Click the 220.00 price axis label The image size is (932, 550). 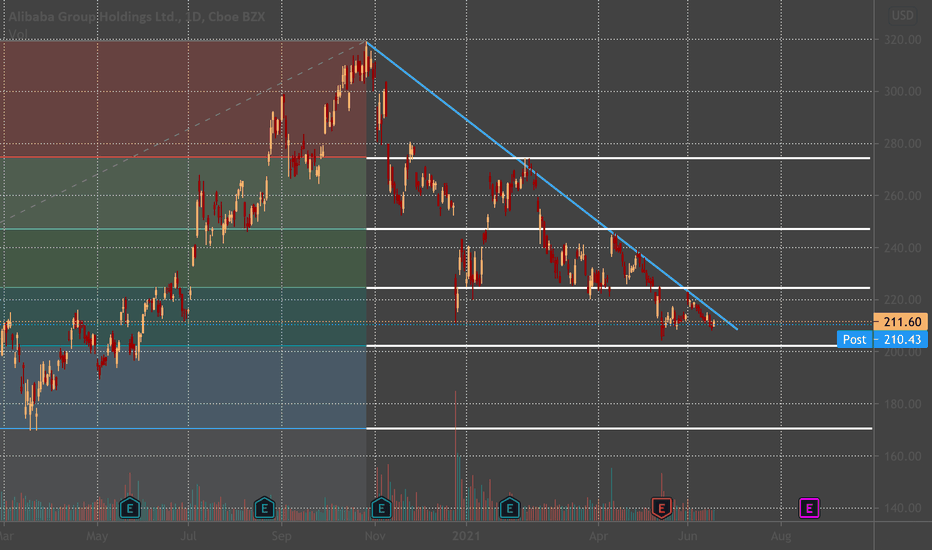coord(902,300)
